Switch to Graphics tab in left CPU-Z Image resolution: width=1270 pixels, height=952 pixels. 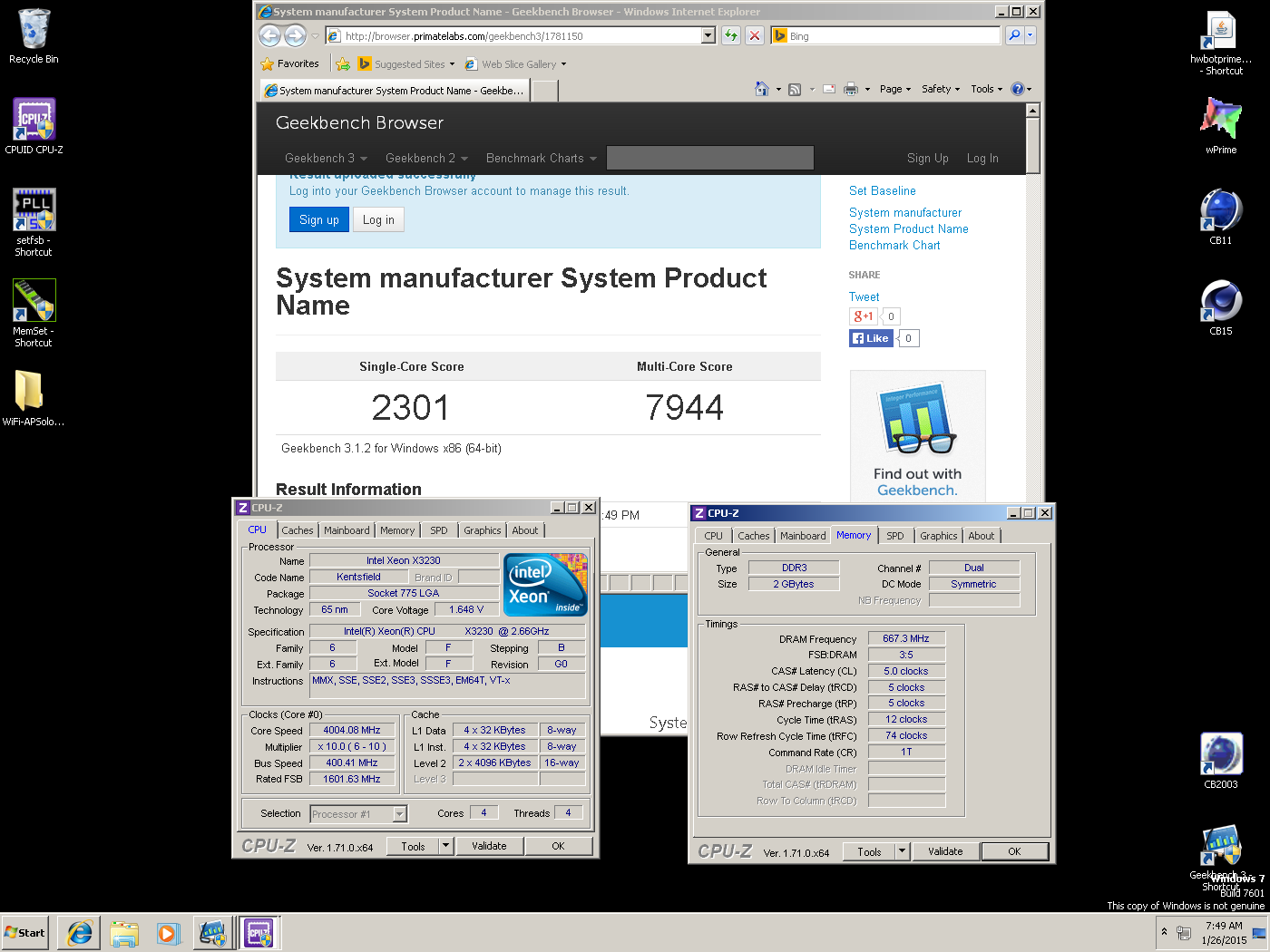coord(483,530)
